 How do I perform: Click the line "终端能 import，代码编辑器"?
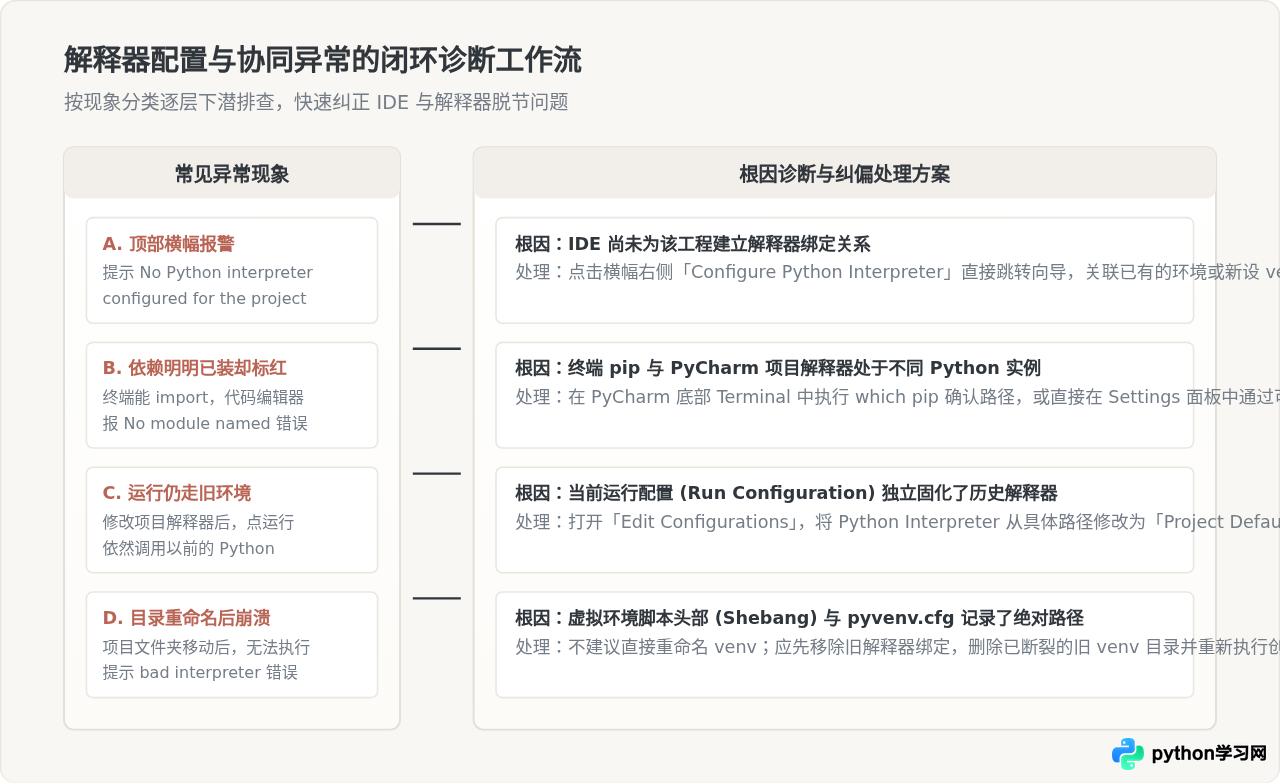[203, 397]
